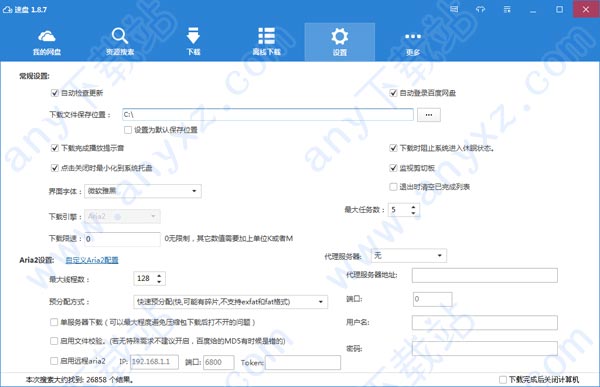Click the 常规设置 section heading
This screenshot has height=387, width=600.
pyautogui.click(x=34, y=76)
